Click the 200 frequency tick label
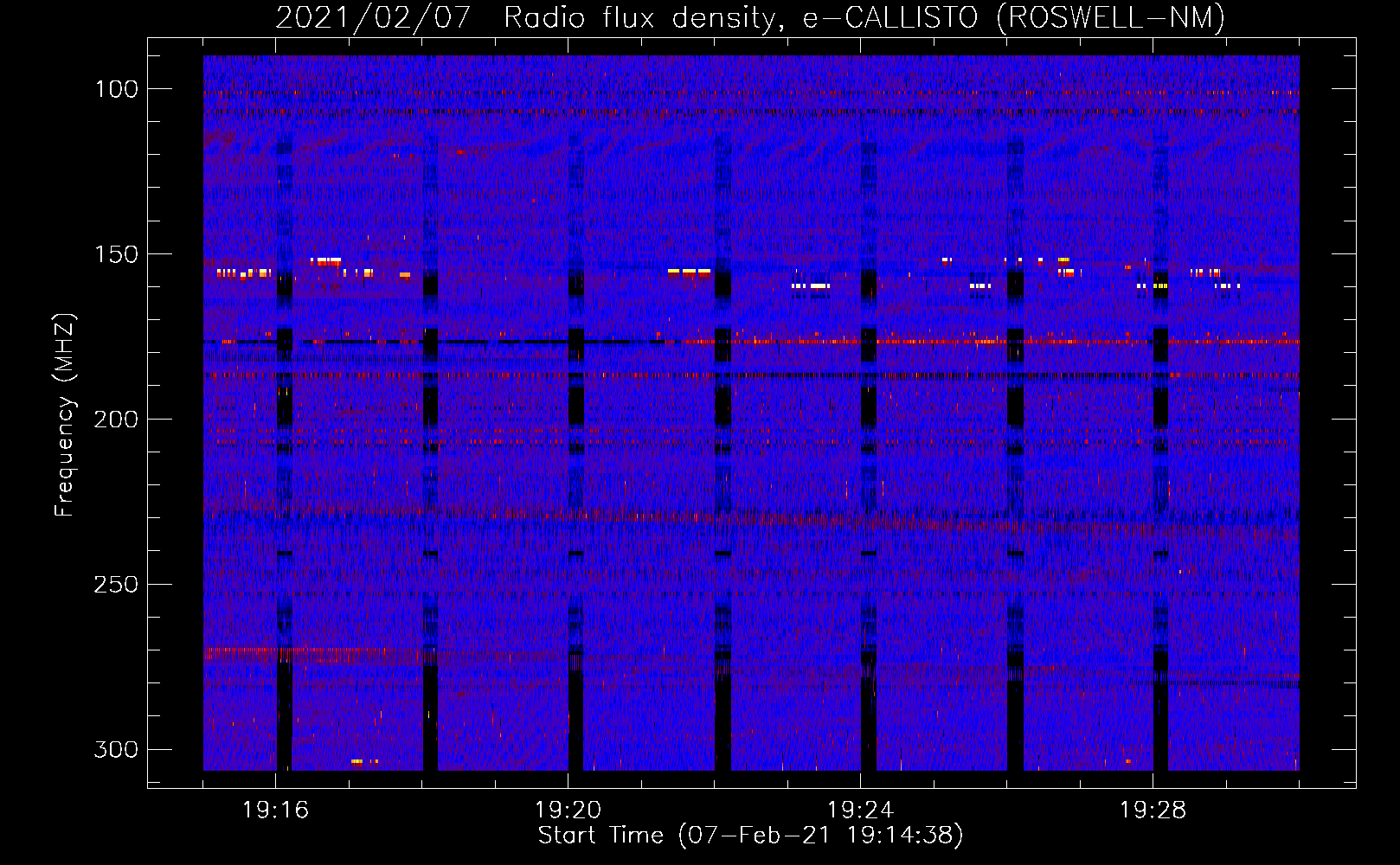 coord(117,420)
